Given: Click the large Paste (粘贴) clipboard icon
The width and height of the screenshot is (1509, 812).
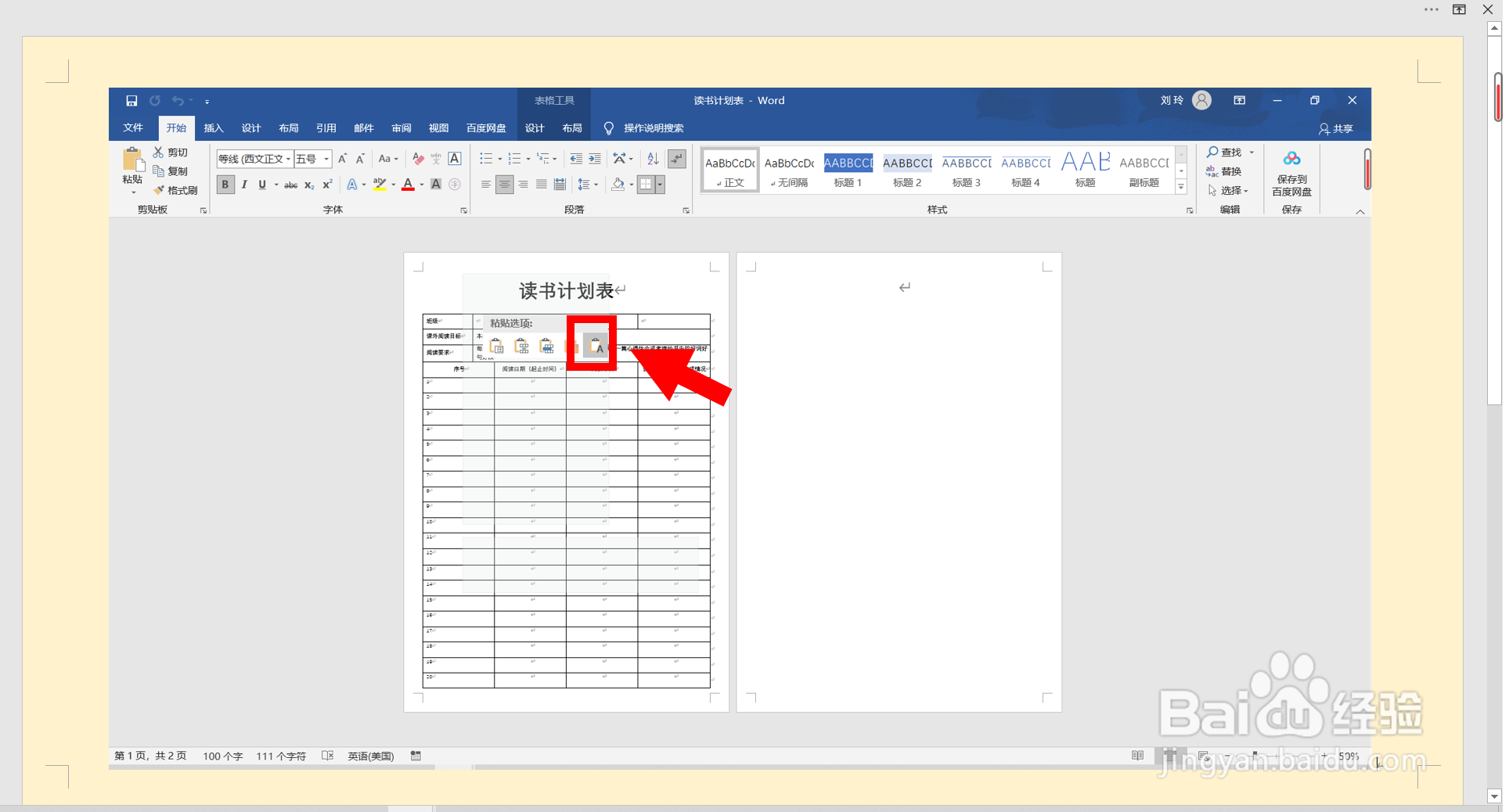Looking at the screenshot, I should (x=133, y=160).
